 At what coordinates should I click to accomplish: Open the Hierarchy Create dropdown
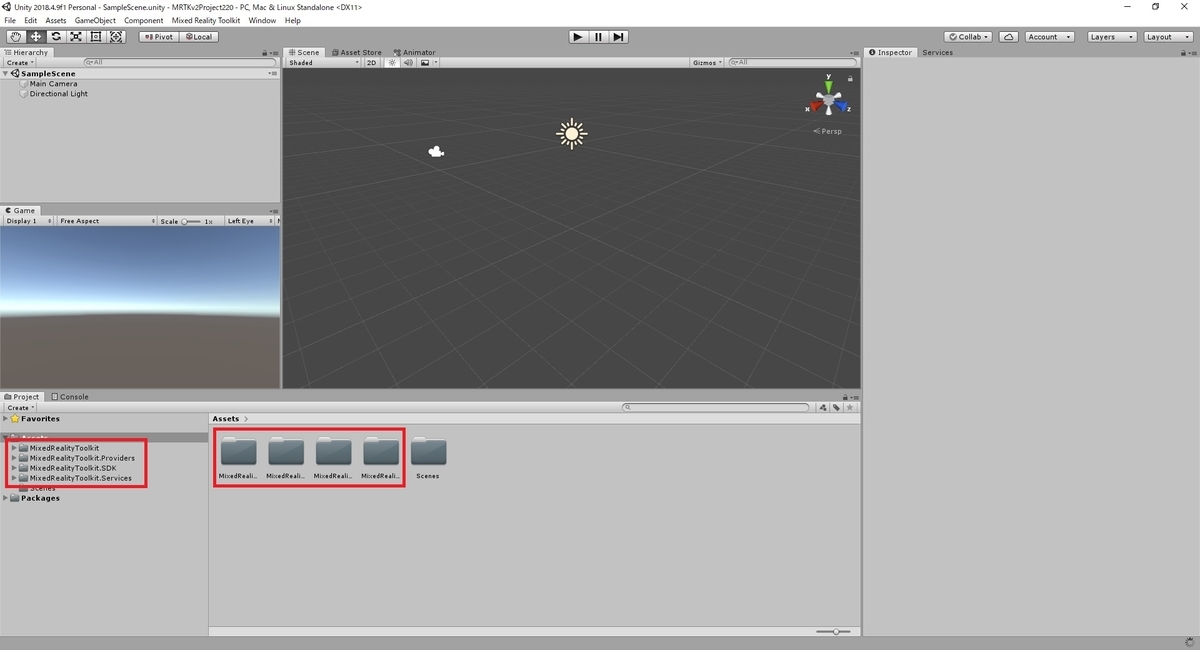point(20,63)
